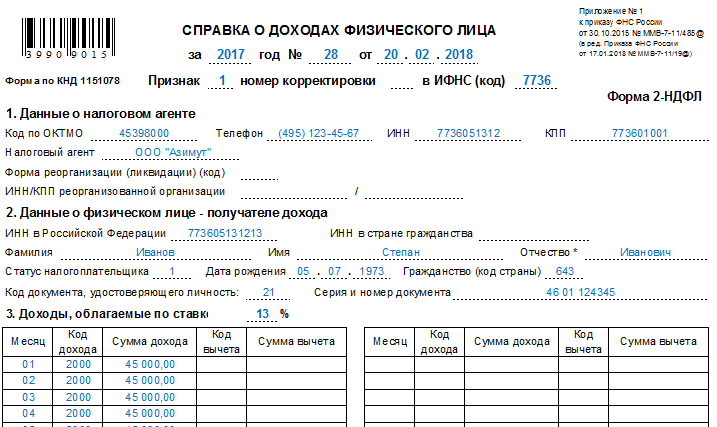The height and width of the screenshot is (427, 717).
Task: Click the left table Месяц column header
Action: pyautogui.click(x=28, y=342)
